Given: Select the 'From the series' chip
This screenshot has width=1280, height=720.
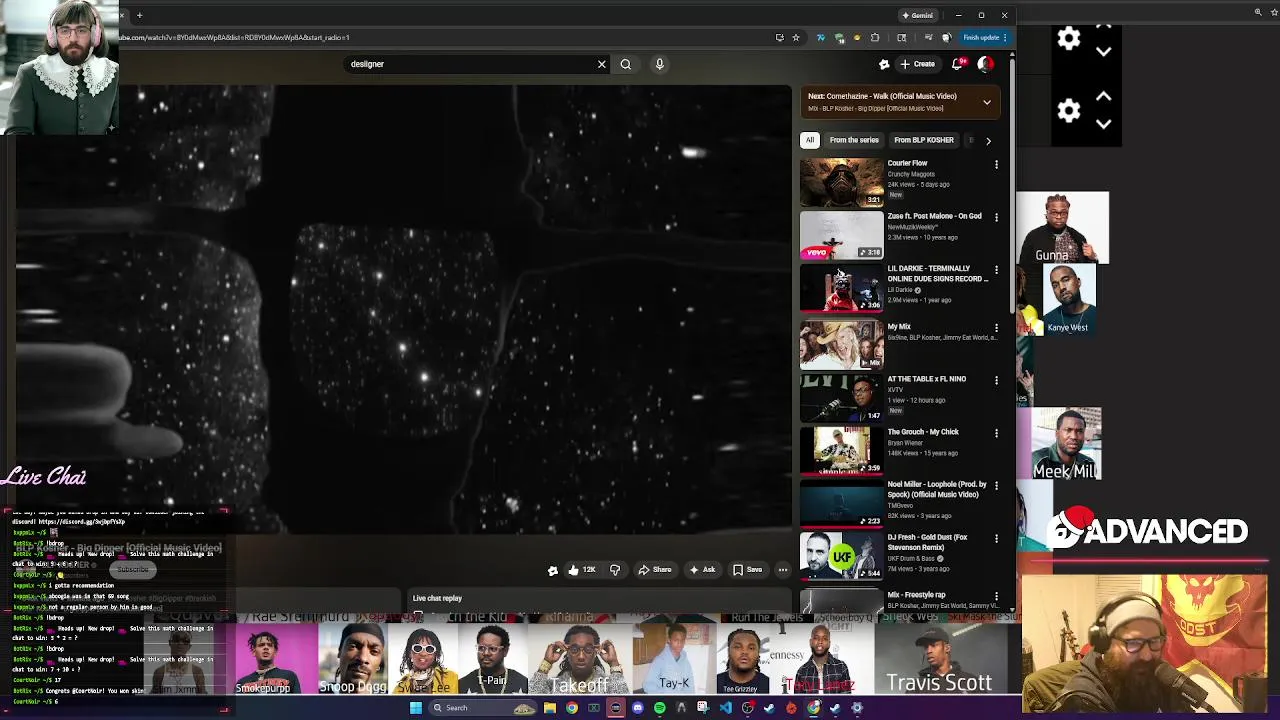Looking at the screenshot, I should click(x=854, y=140).
